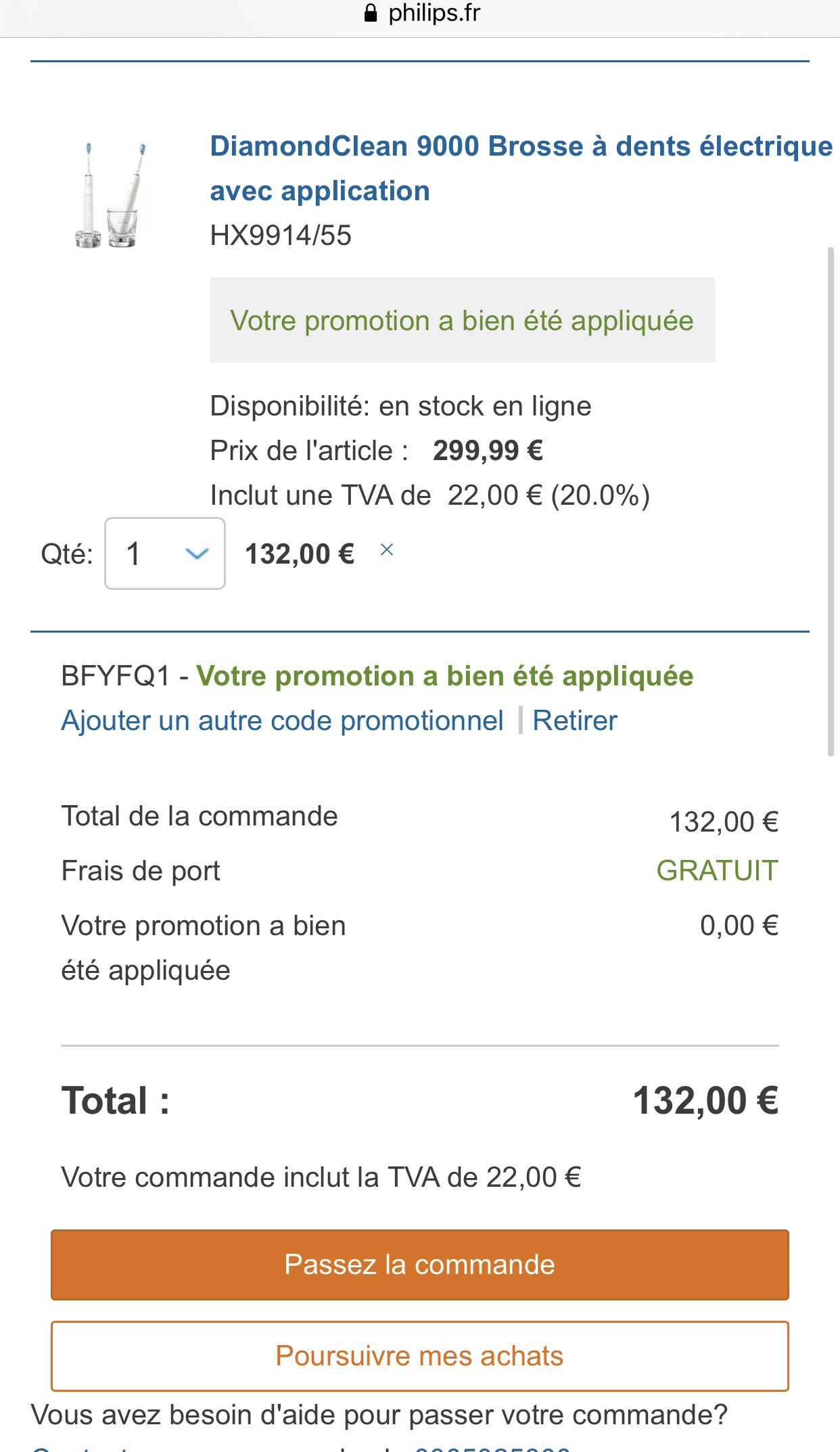
Task: Tap the promotion applied banner under product
Action: tap(462, 320)
